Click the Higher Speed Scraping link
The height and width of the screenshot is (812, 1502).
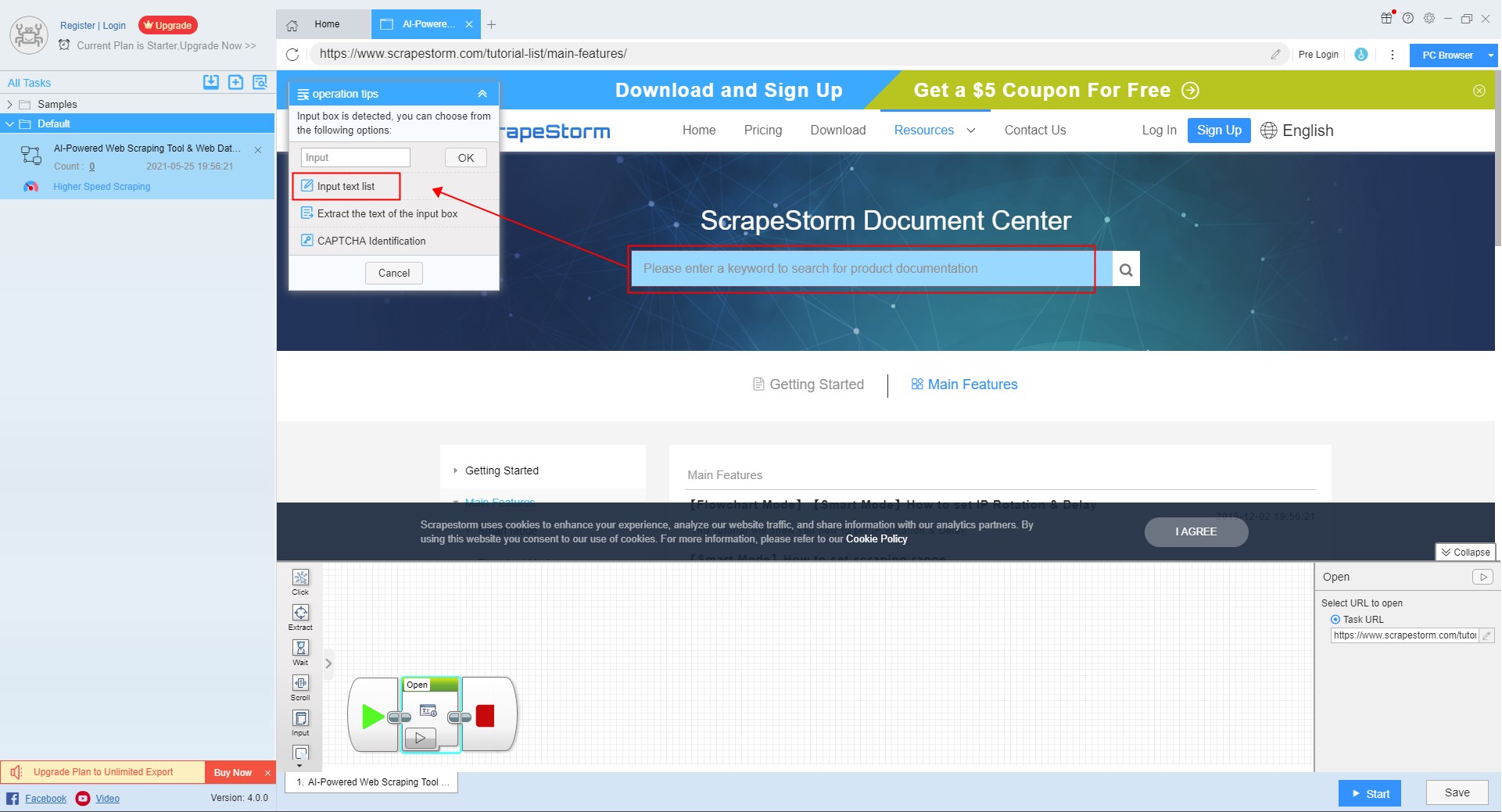[102, 187]
